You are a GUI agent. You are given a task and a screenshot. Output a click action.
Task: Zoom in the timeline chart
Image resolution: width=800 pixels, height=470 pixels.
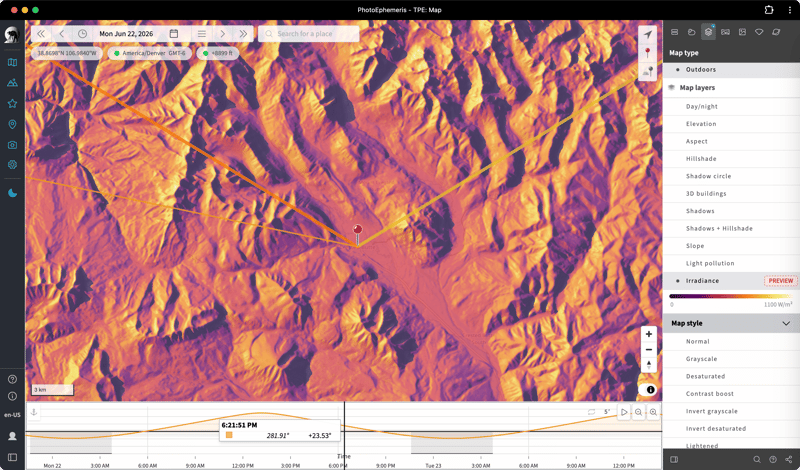(653, 412)
